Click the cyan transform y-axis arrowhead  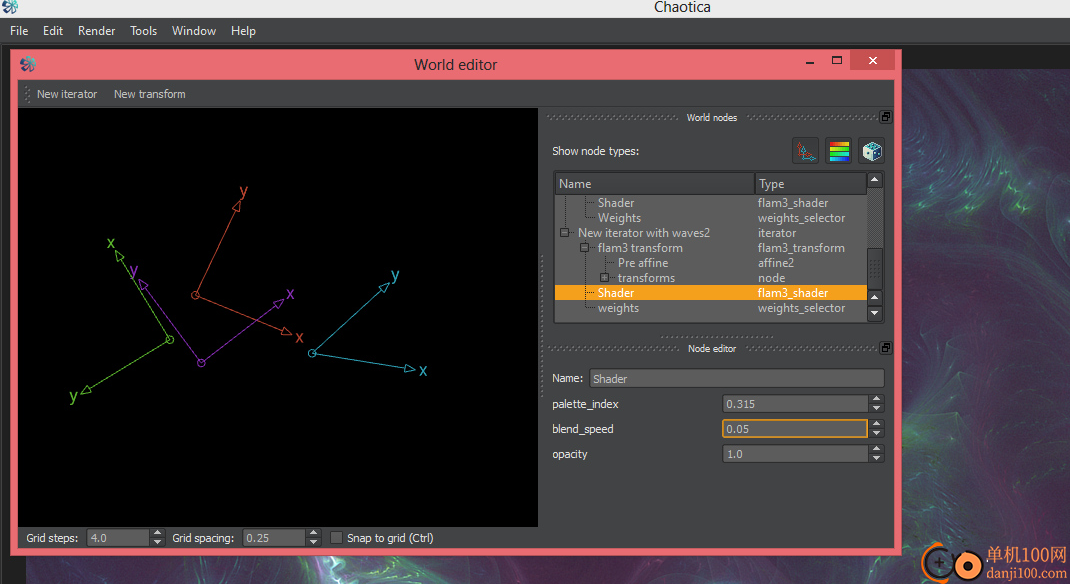pos(384,287)
